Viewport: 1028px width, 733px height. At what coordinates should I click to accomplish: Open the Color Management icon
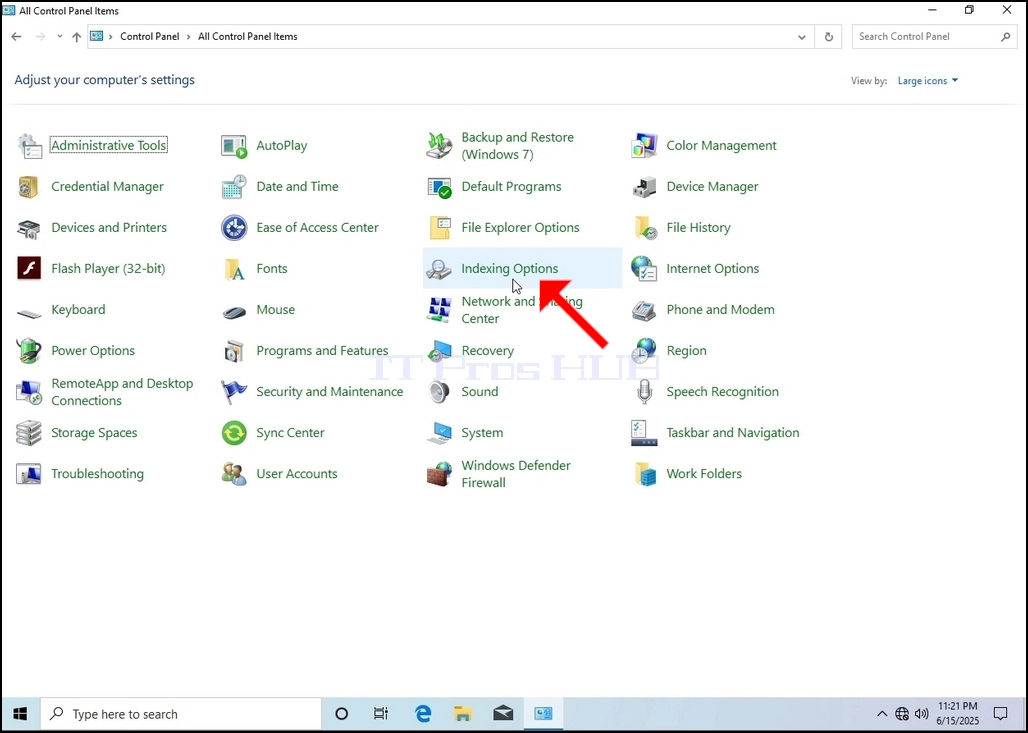point(644,146)
